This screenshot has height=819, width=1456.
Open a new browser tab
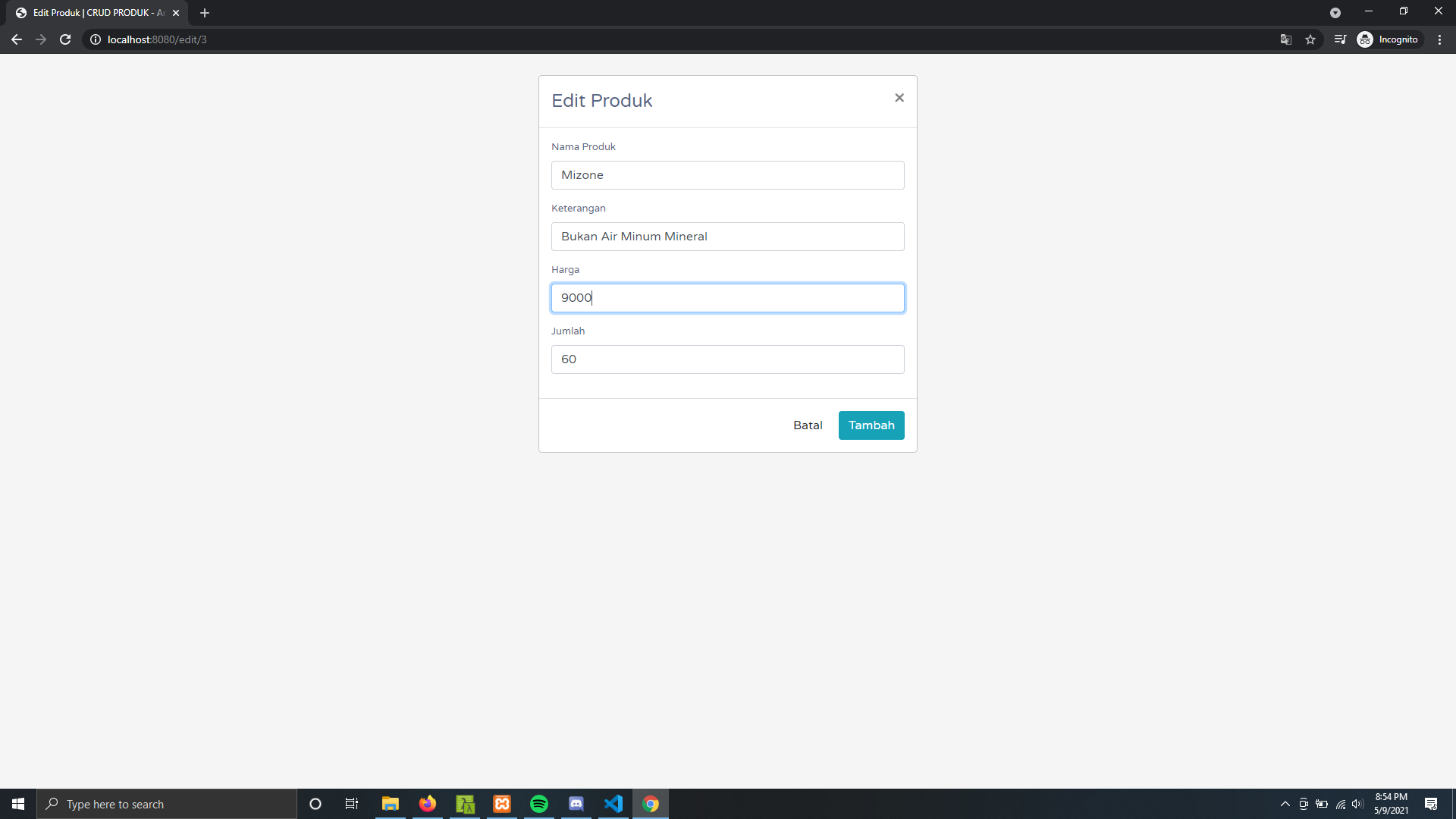point(205,13)
